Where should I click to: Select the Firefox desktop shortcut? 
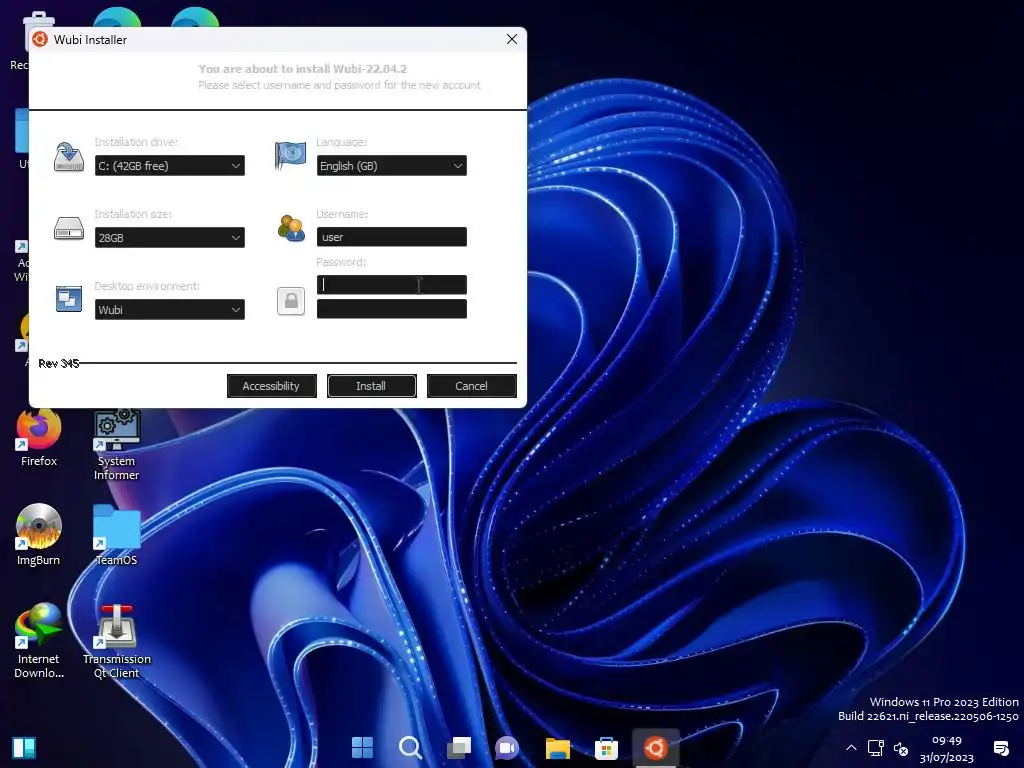click(x=39, y=438)
